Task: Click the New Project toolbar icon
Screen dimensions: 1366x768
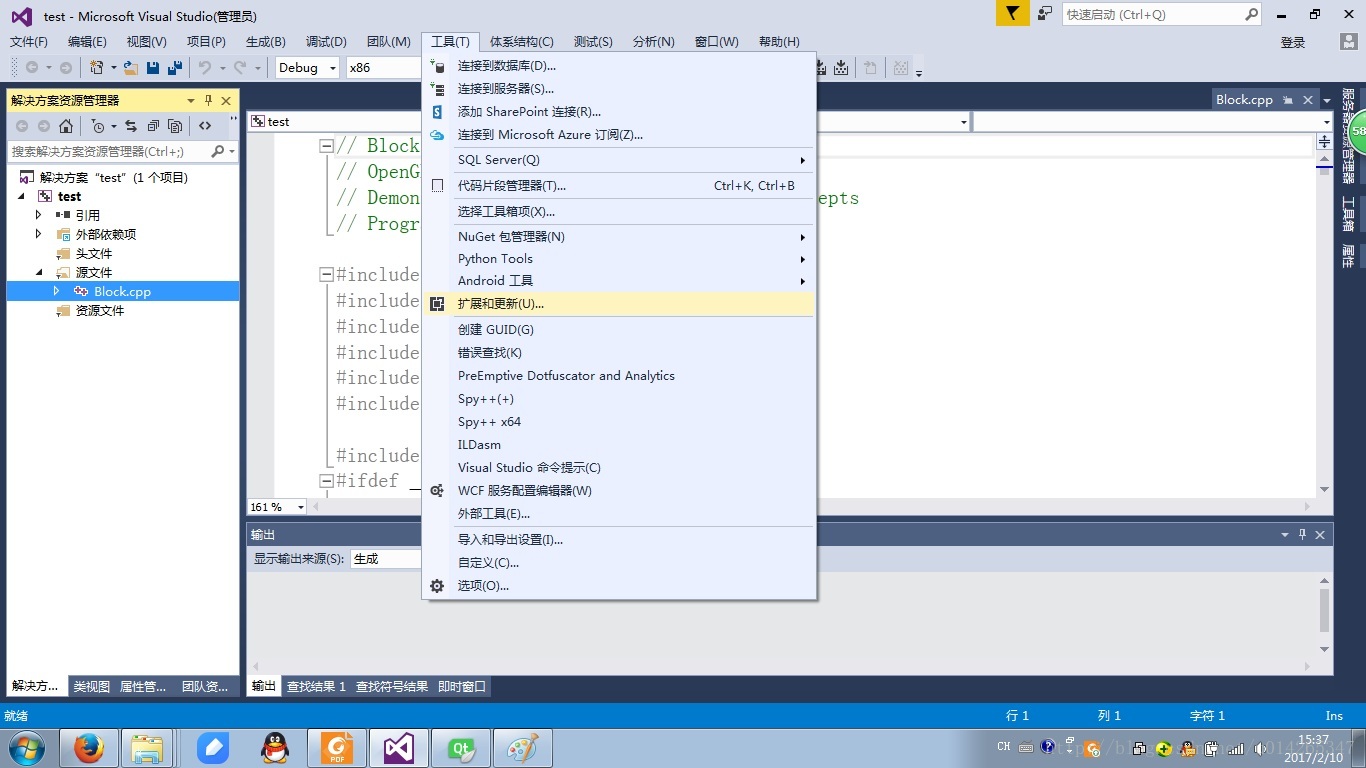Action: [97, 68]
